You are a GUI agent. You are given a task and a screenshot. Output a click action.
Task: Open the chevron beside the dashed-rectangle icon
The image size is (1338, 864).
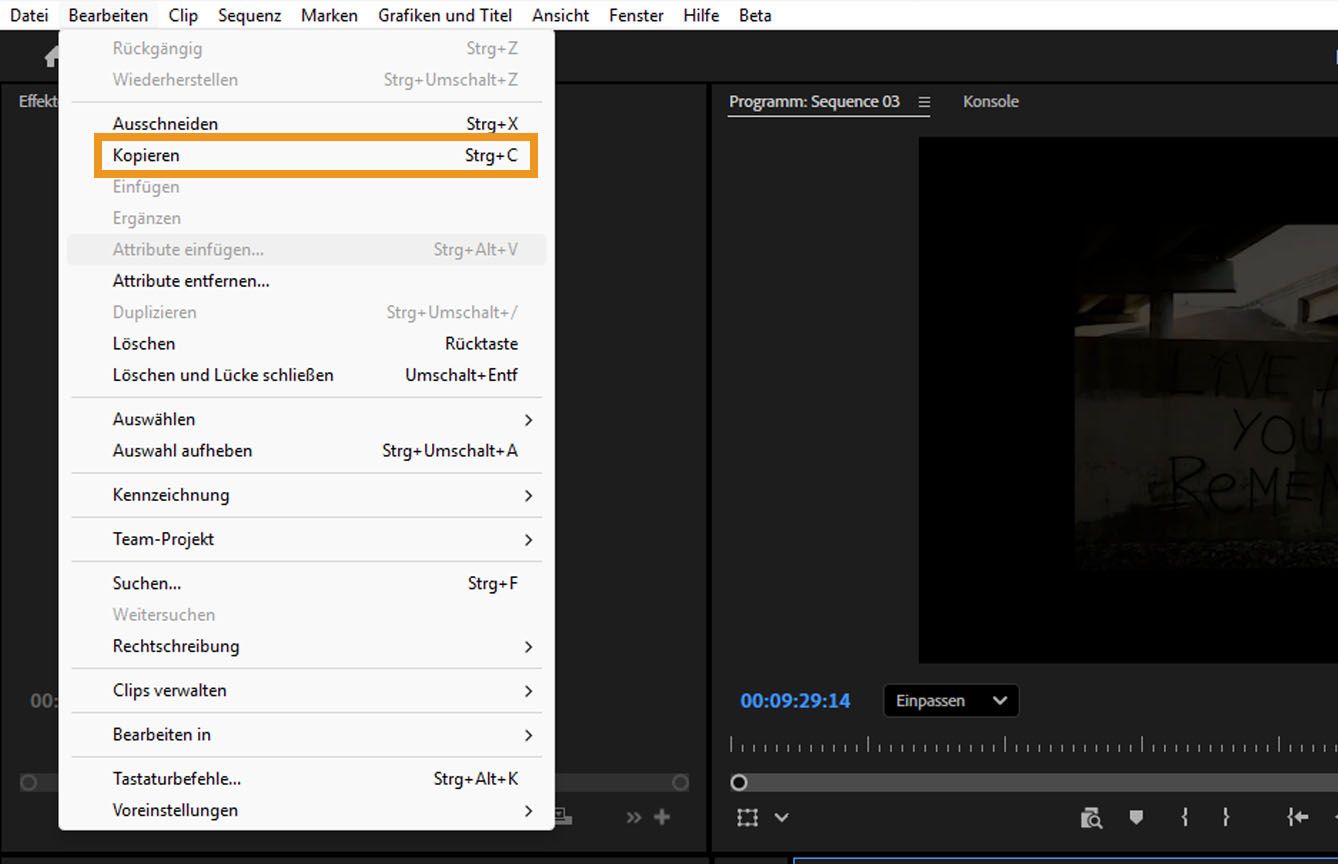[x=782, y=818]
